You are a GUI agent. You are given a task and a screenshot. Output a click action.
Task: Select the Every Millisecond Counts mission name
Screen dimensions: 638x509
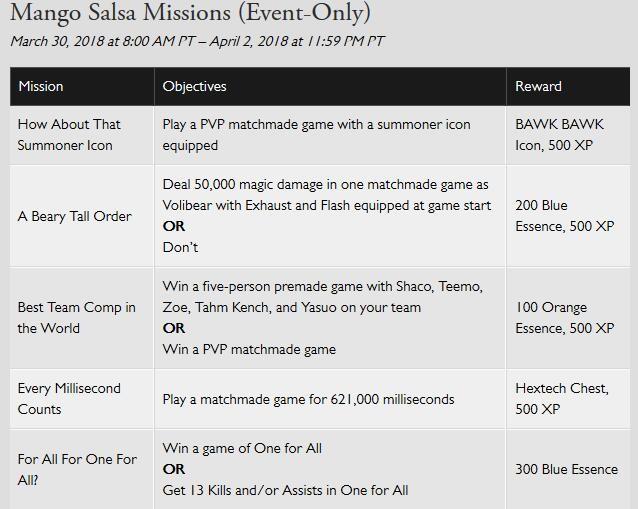(69, 399)
